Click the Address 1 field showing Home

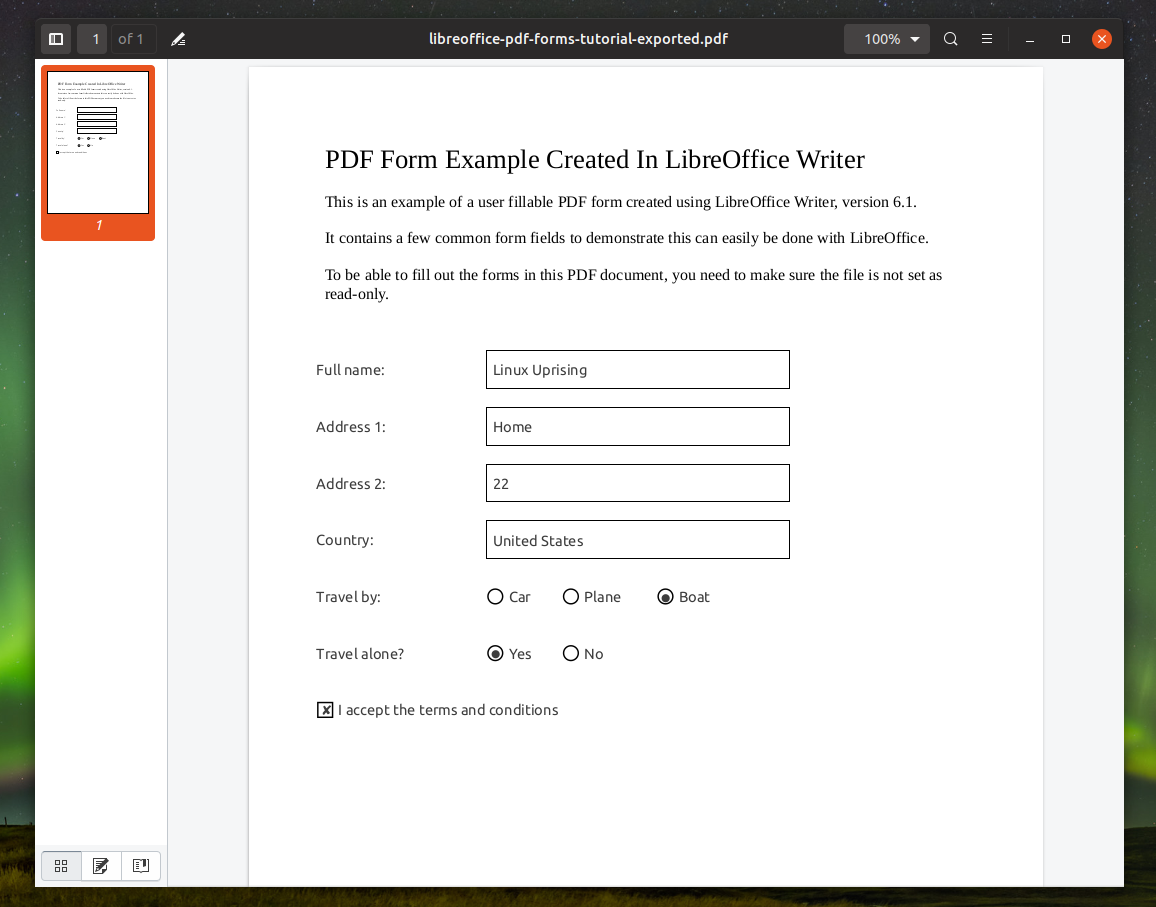637,426
